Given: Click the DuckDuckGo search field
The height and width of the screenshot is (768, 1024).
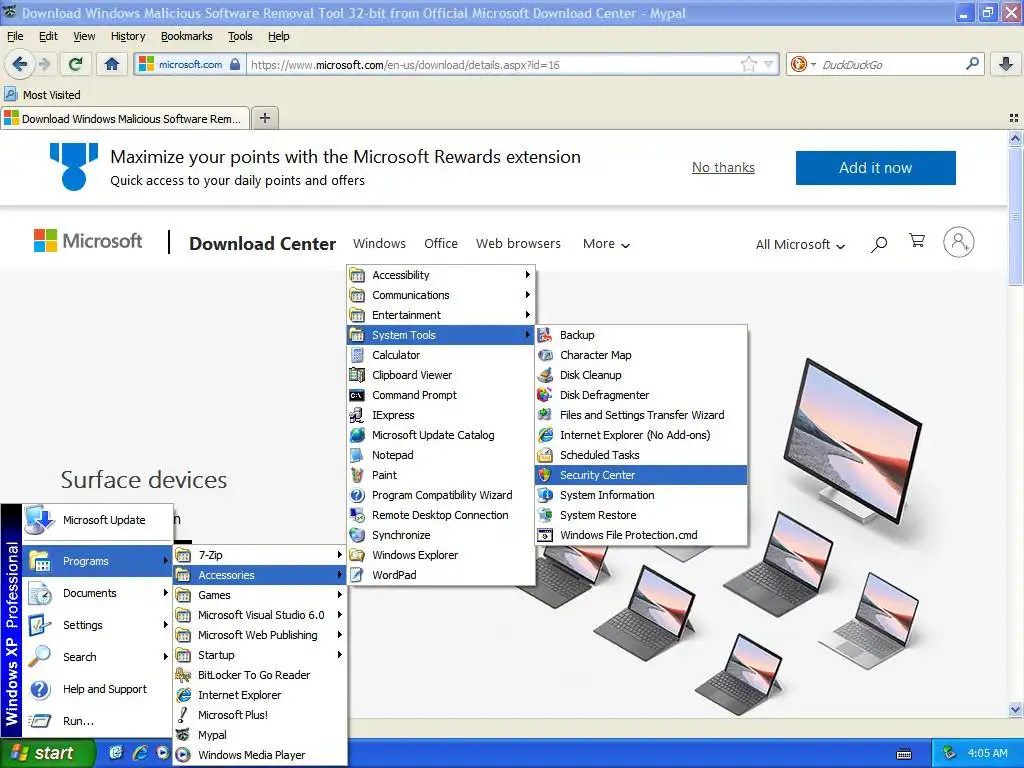Looking at the screenshot, I should pos(891,64).
